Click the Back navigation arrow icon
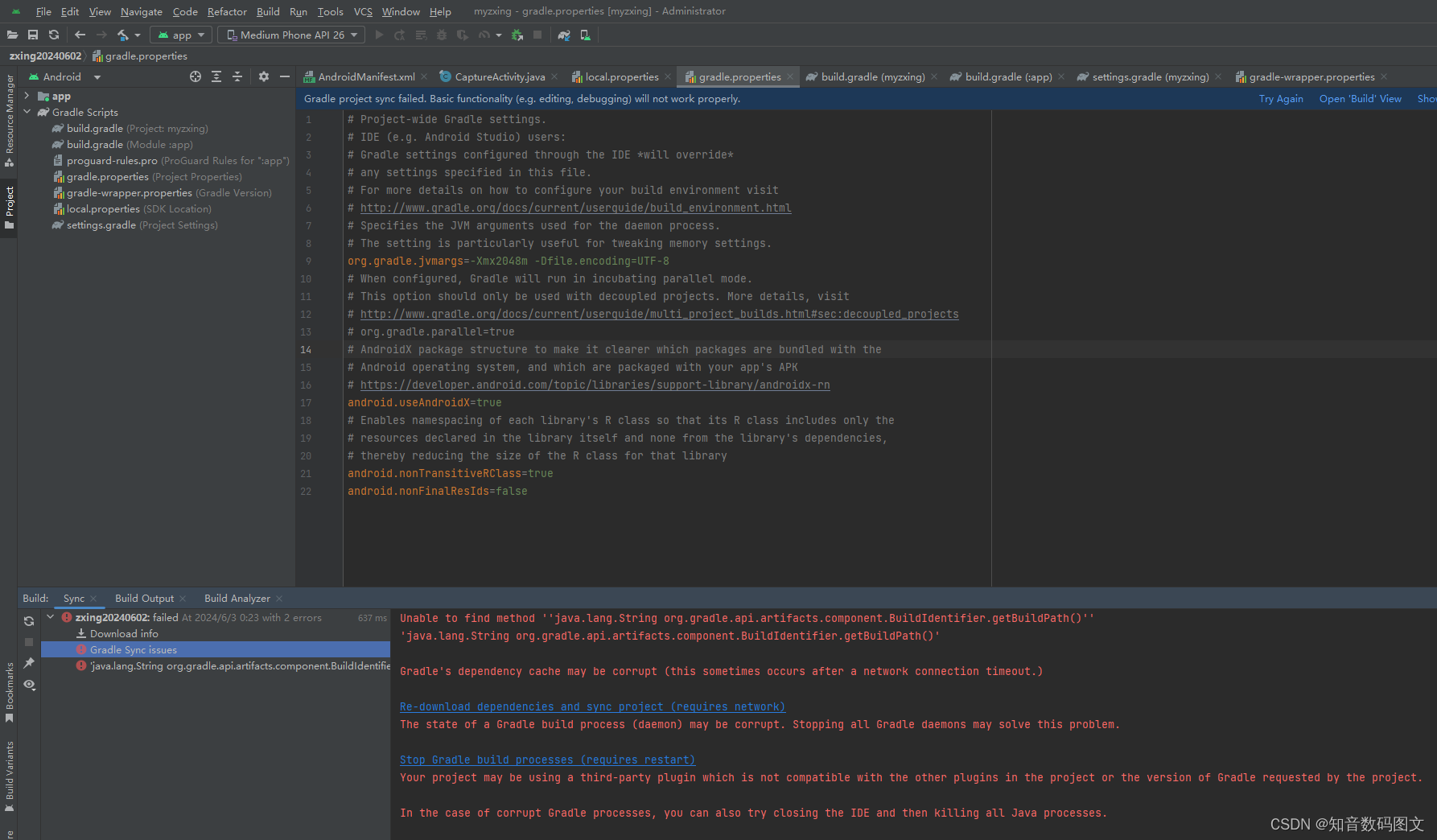The image size is (1437, 840). [80, 35]
